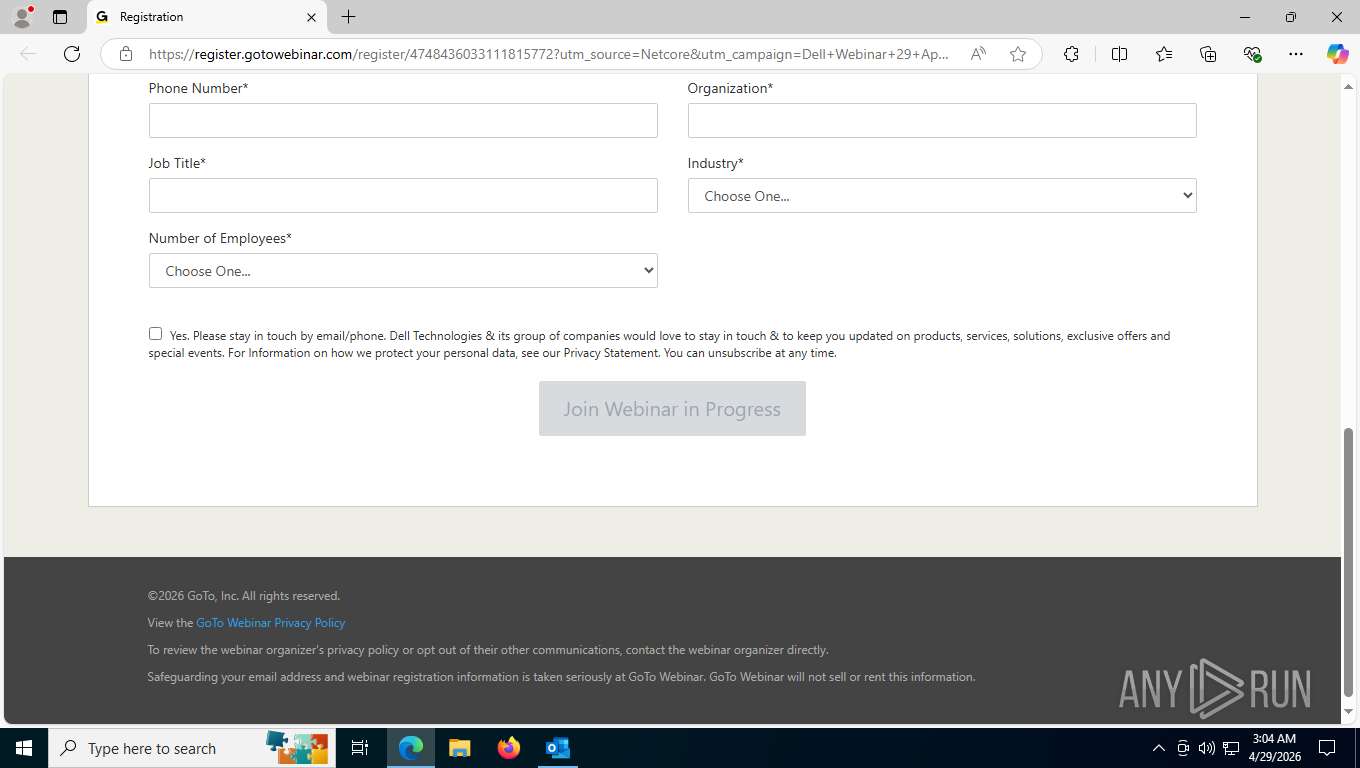1360x768 pixels.
Task: Click the copyright GoTo, Inc. text
Action: coord(244,596)
